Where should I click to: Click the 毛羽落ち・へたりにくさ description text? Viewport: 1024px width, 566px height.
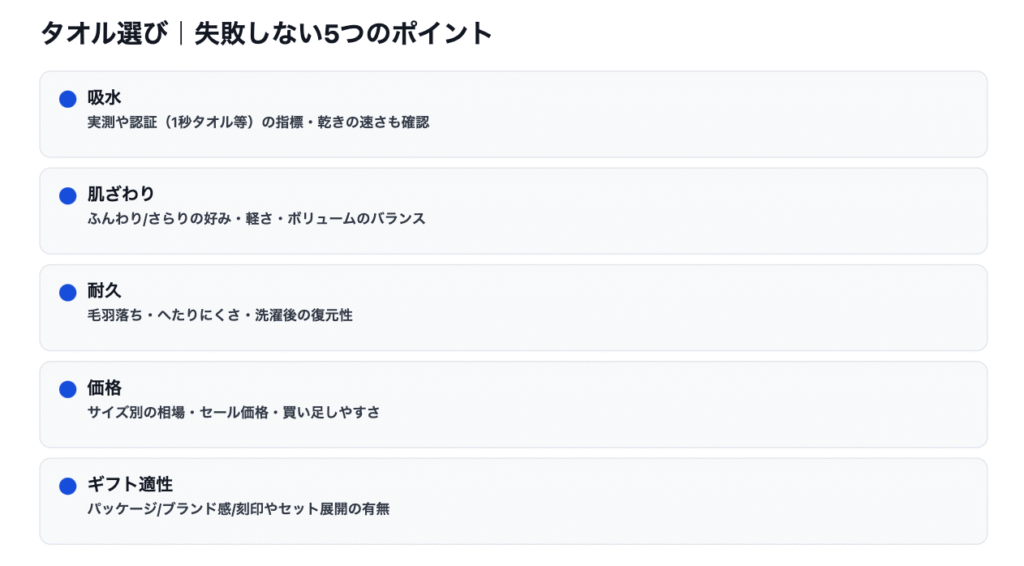[x=220, y=316]
